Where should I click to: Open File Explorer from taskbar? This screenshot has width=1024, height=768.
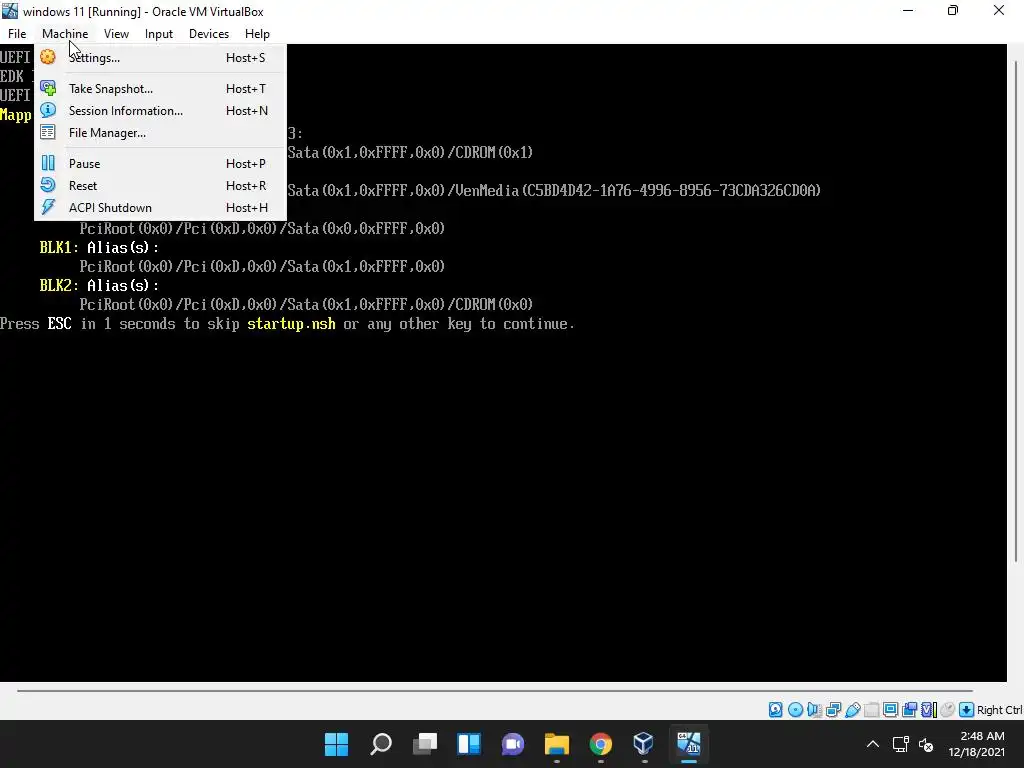coord(556,744)
